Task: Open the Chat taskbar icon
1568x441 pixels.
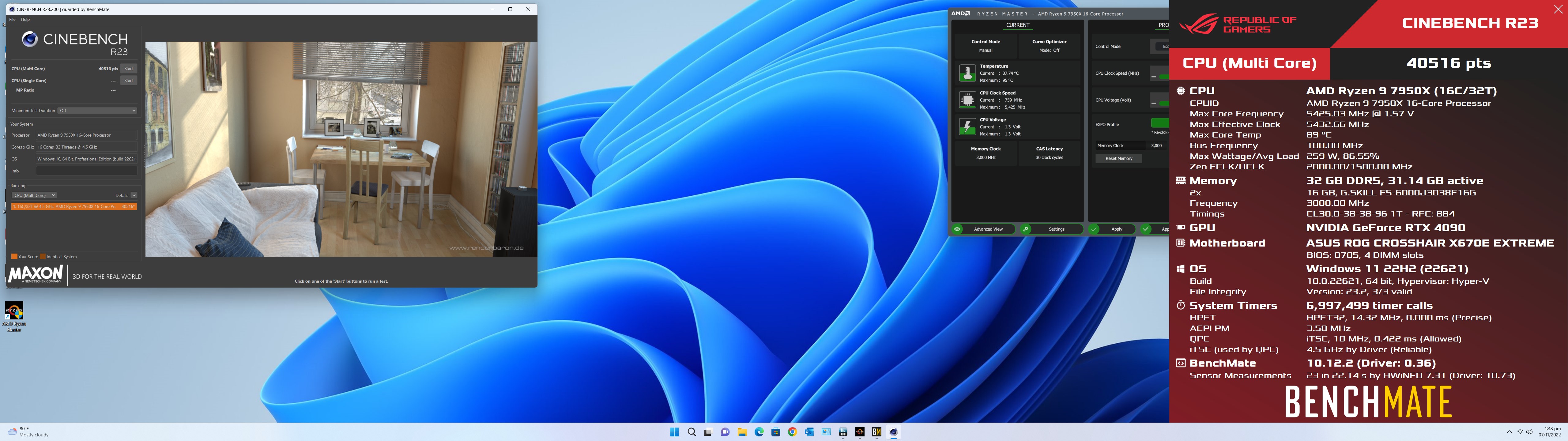Action: click(725, 432)
